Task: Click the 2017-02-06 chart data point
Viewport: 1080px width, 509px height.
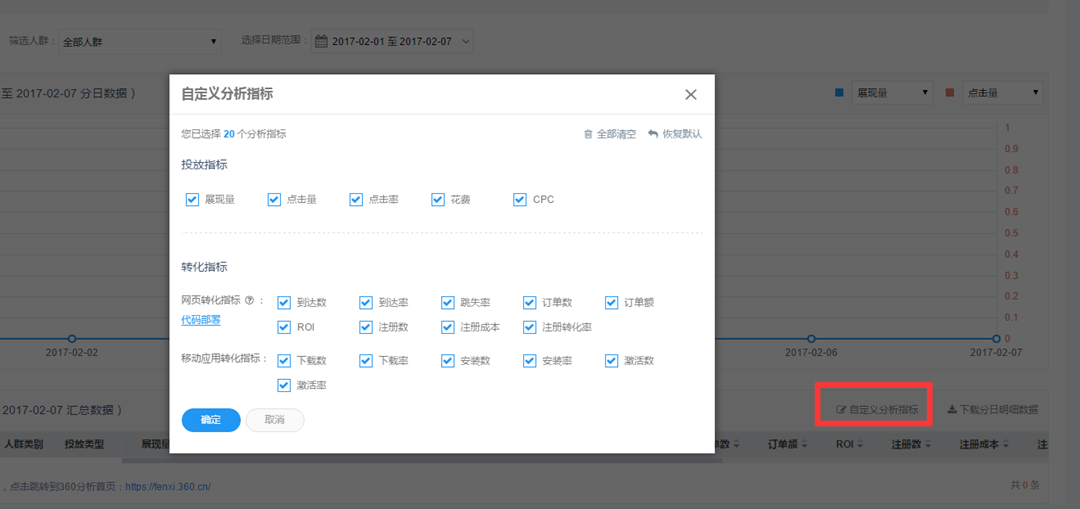Action: tap(811, 338)
